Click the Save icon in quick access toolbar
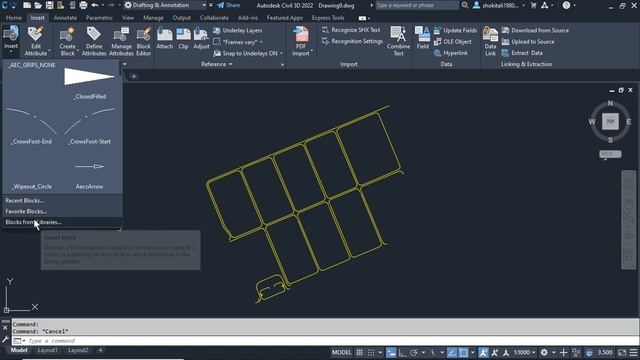The height and width of the screenshot is (360, 640). 49,5
